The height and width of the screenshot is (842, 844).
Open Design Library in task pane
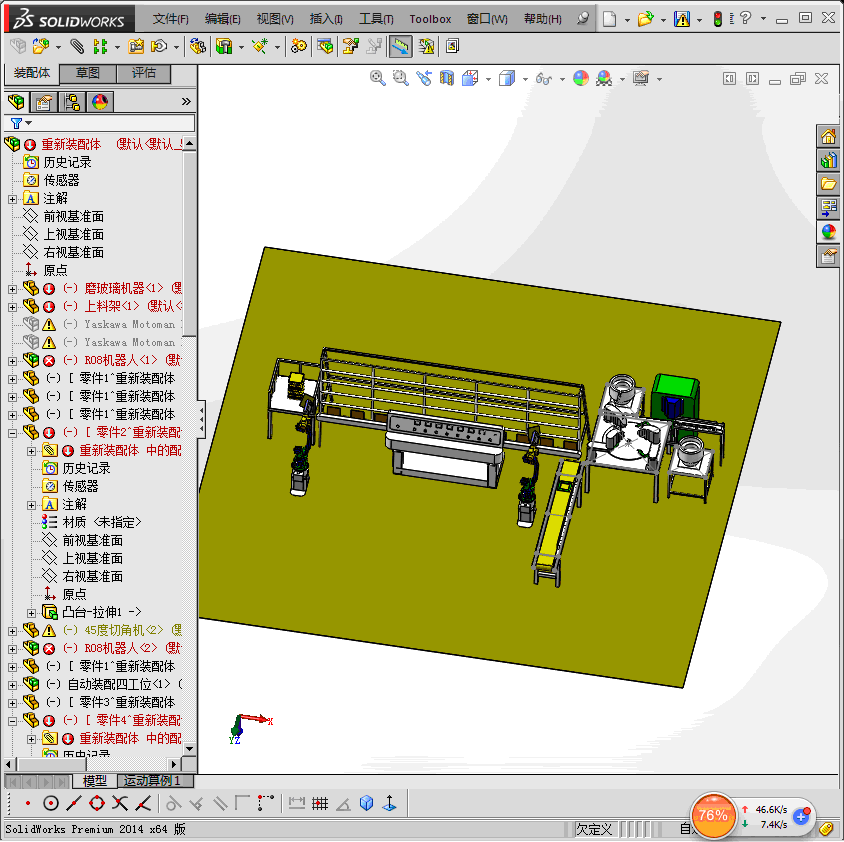pos(828,160)
